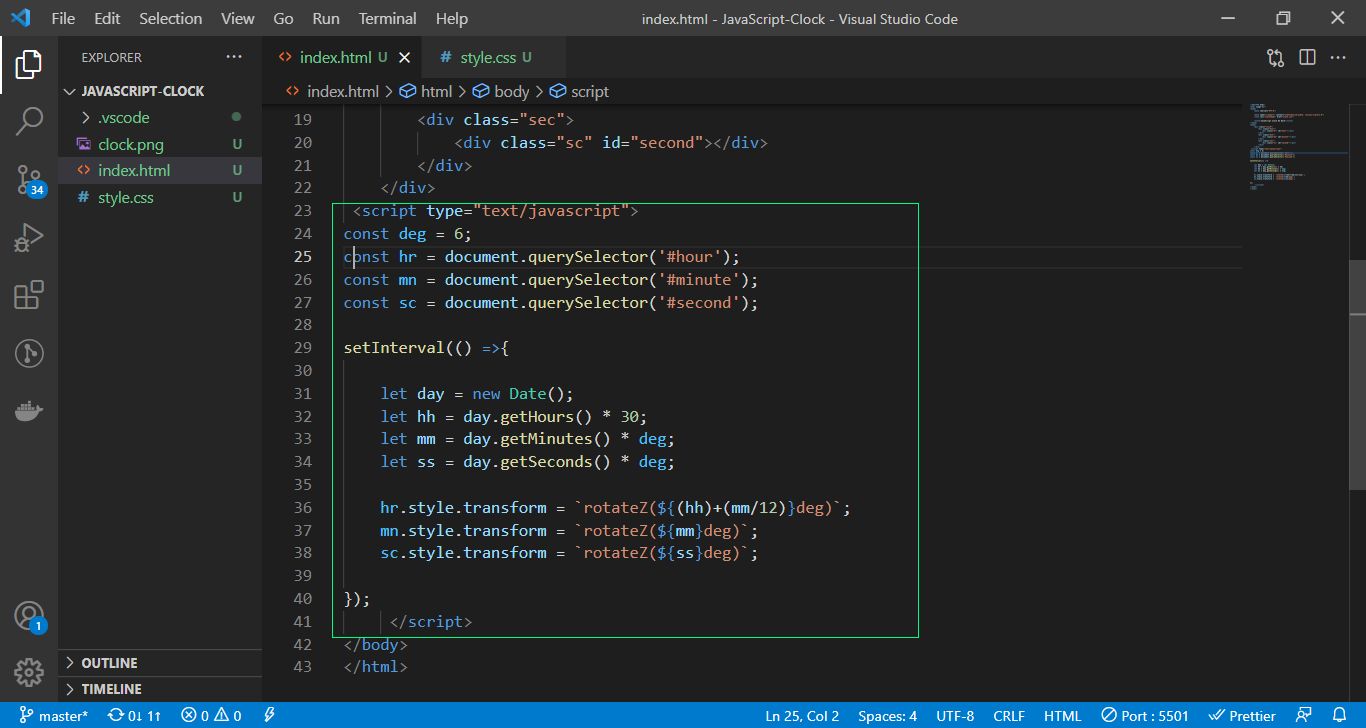Image resolution: width=1366 pixels, height=728 pixels.
Task: Select the index.html editor tab
Action: point(342,58)
